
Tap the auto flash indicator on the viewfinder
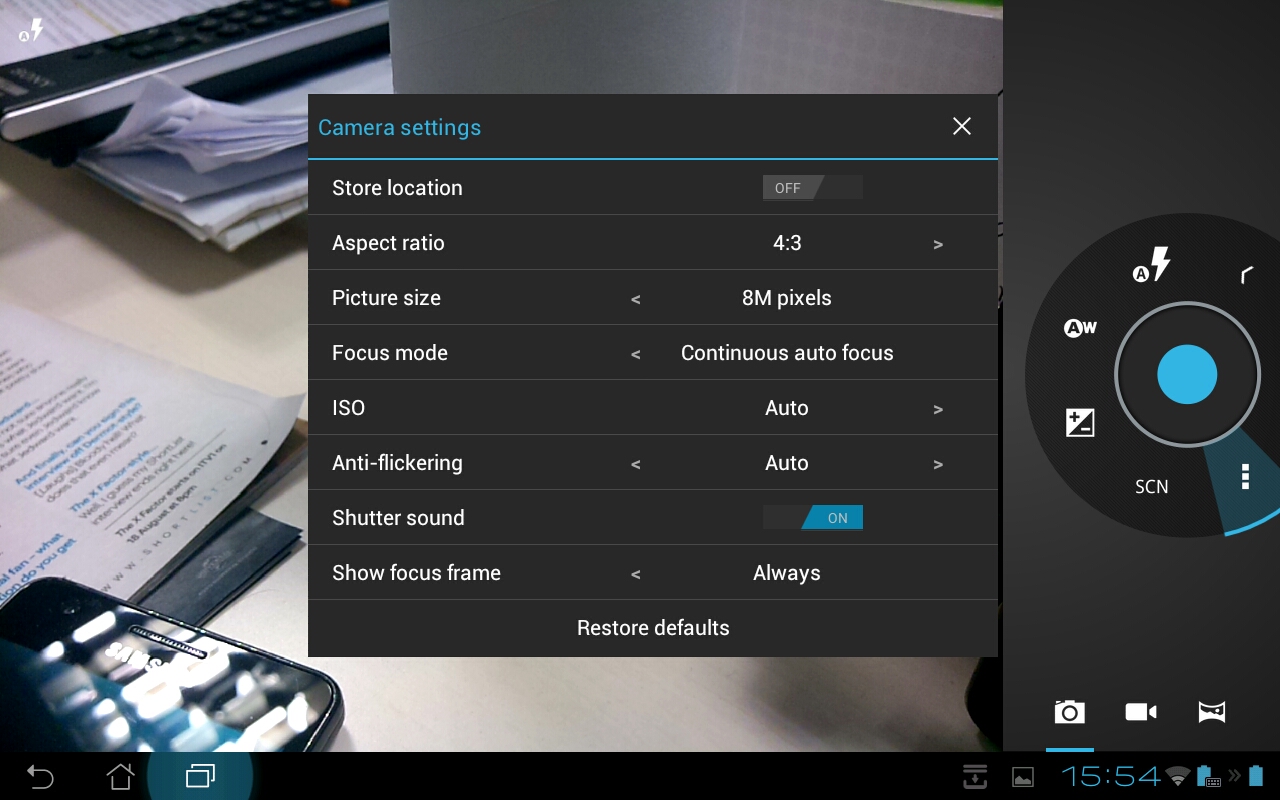[x=31, y=30]
